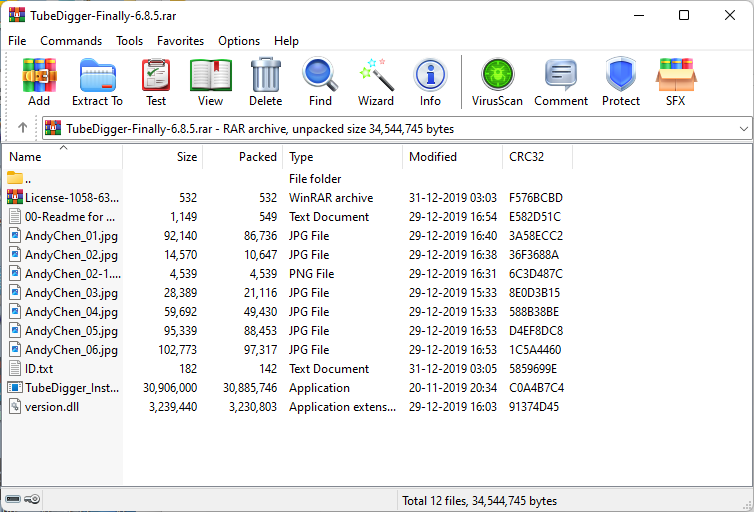754x512 pixels.
Task: Click modified date 31-12-2019 03:05
Action: pos(453,369)
